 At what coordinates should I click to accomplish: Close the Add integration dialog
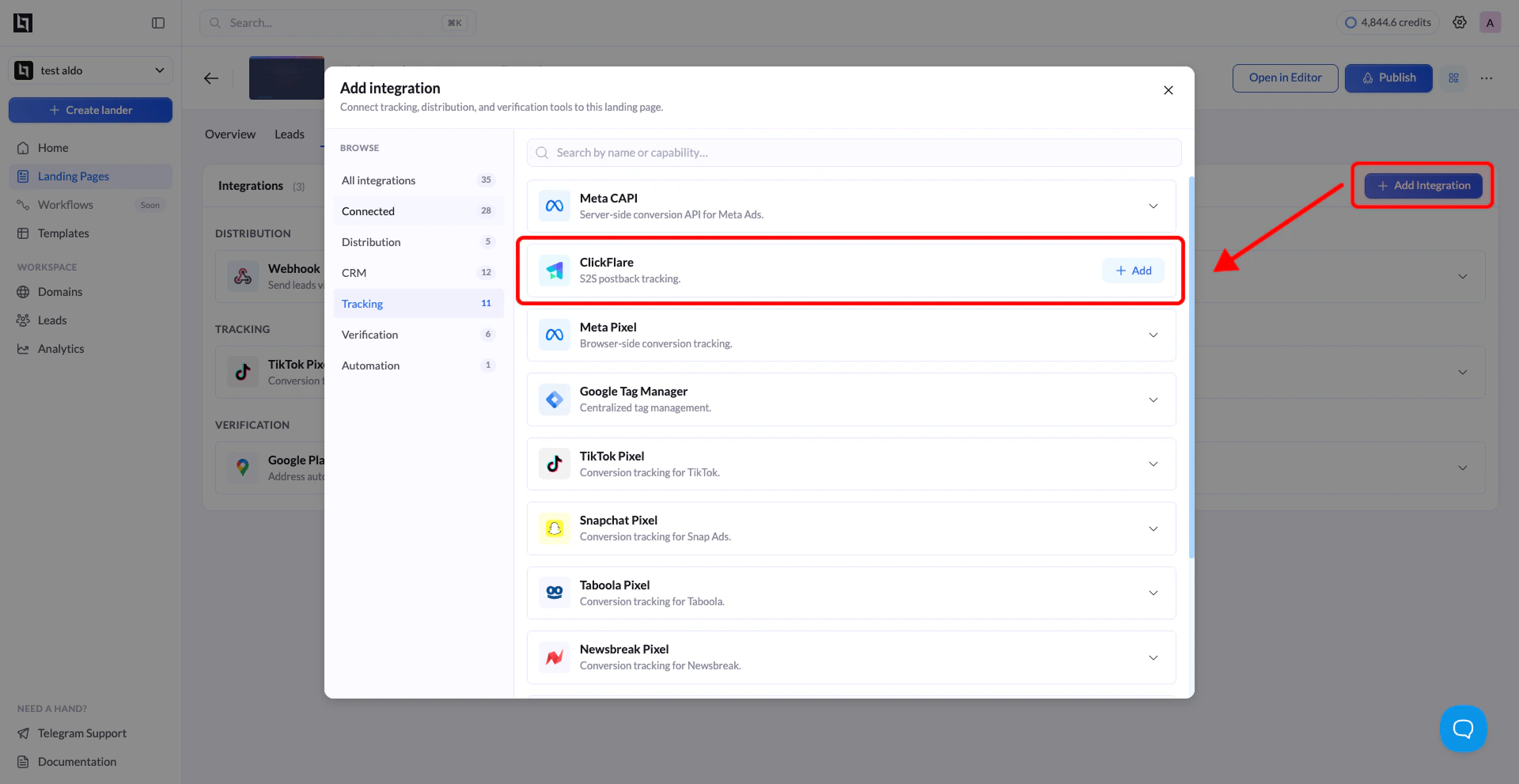click(1169, 90)
